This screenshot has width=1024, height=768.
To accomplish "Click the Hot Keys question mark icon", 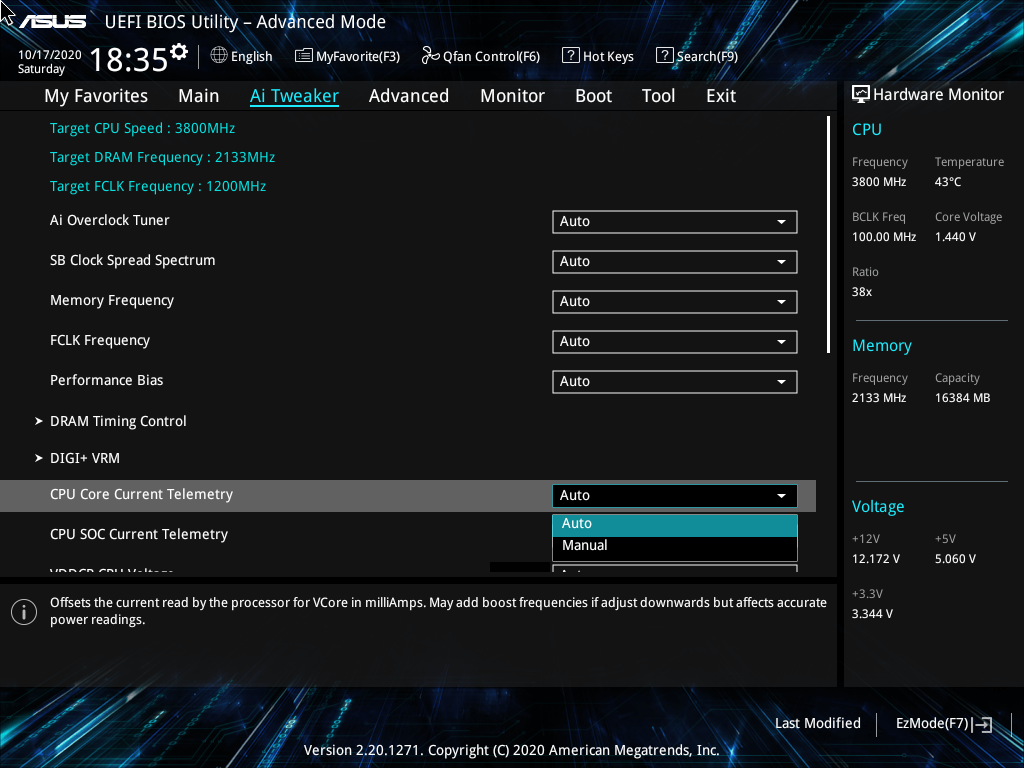I will pos(571,56).
